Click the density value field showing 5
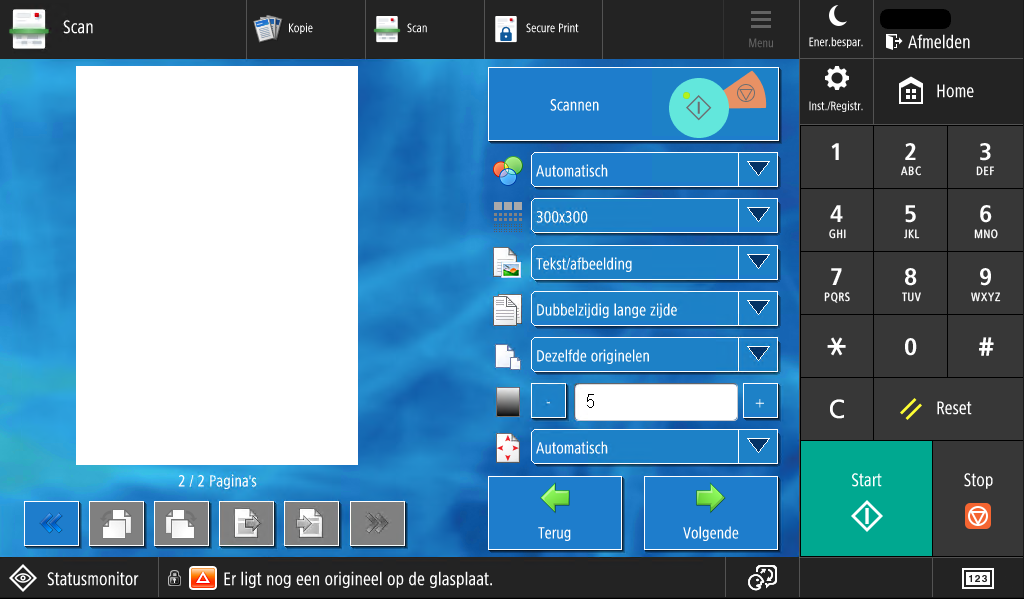The width and height of the screenshot is (1024, 599). click(x=656, y=401)
